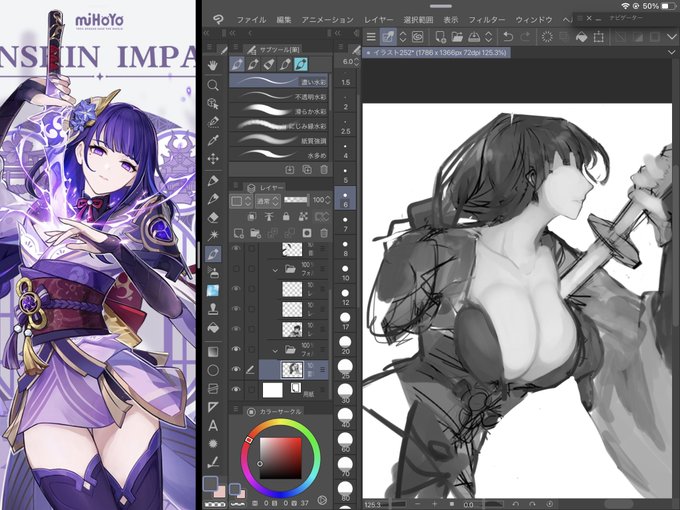Hide the selected sketch layer eye icon

[x=236, y=369]
